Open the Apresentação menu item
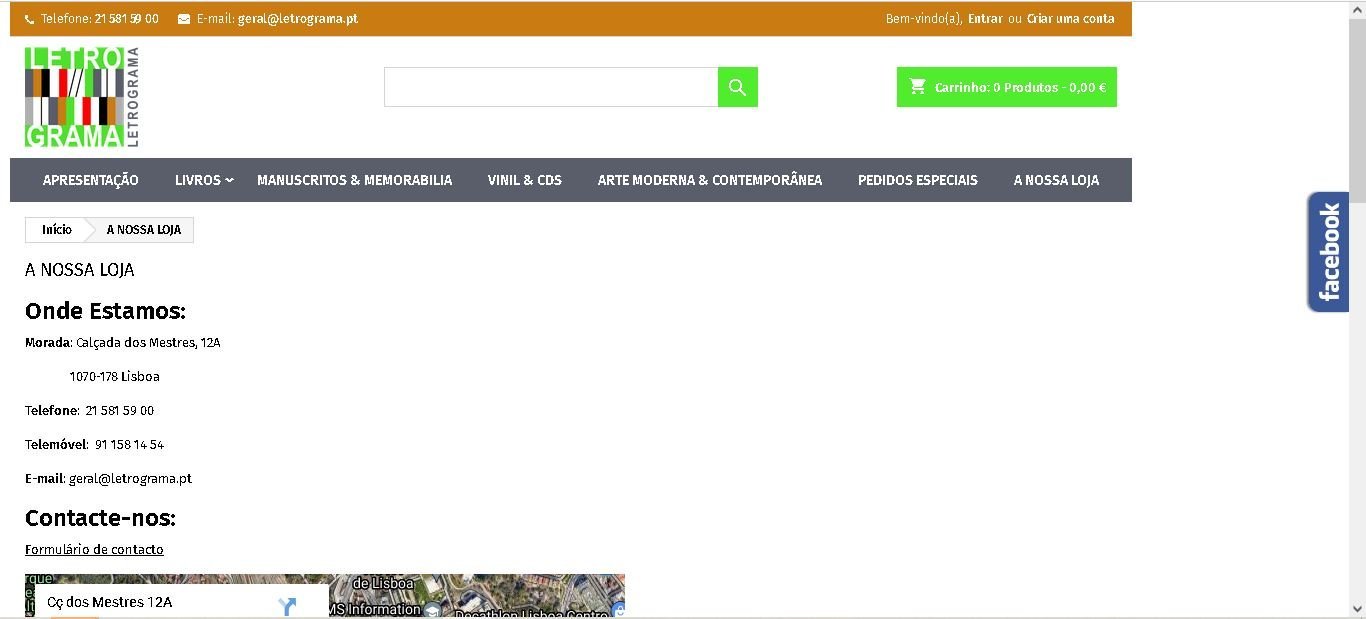The height and width of the screenshot is (619, 1366). click(x=91, y=180)
